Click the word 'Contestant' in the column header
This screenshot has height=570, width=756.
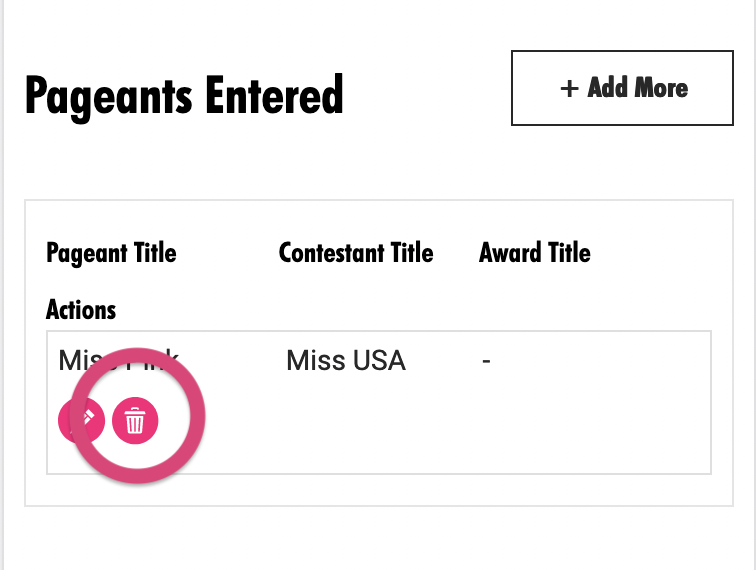pyautogui.click(x=331, y=253)
